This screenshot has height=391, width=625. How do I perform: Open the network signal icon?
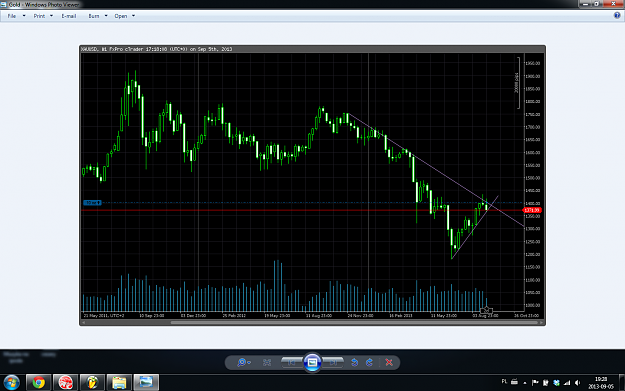tap(567, 383)
